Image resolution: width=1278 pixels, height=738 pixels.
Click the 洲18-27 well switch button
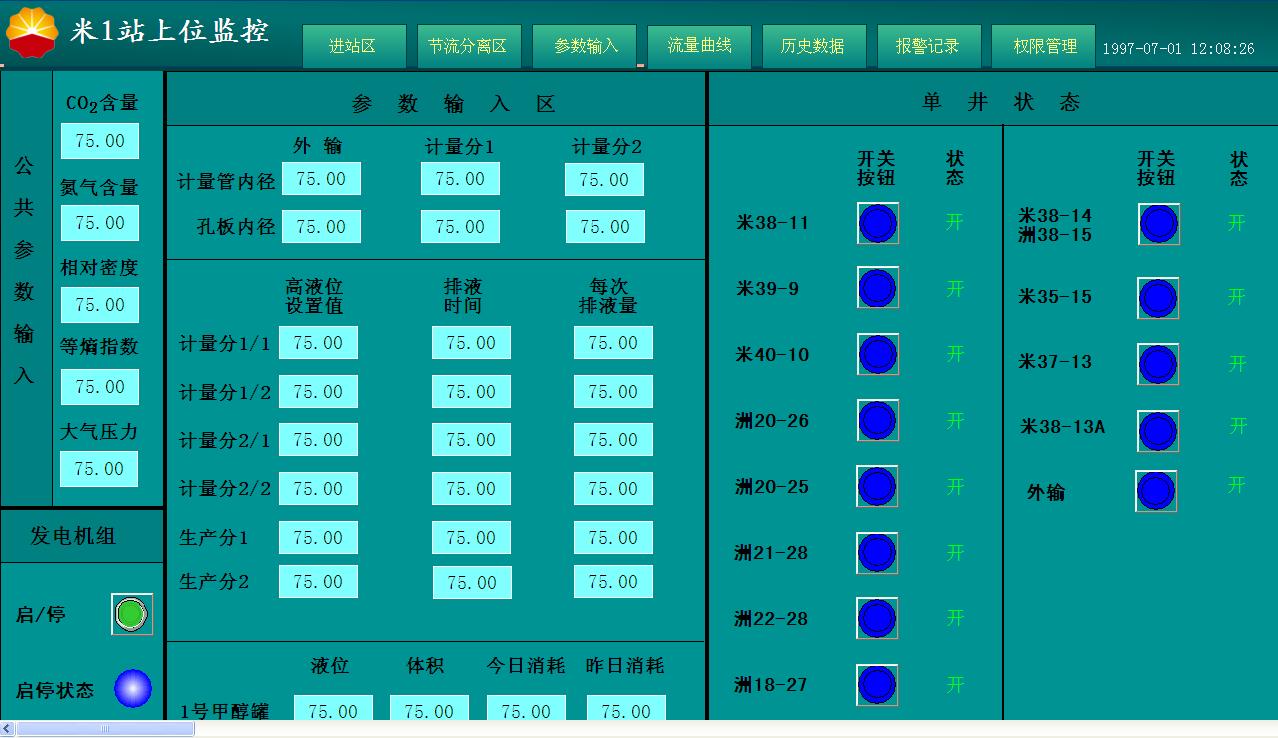[x=876, y=685]
